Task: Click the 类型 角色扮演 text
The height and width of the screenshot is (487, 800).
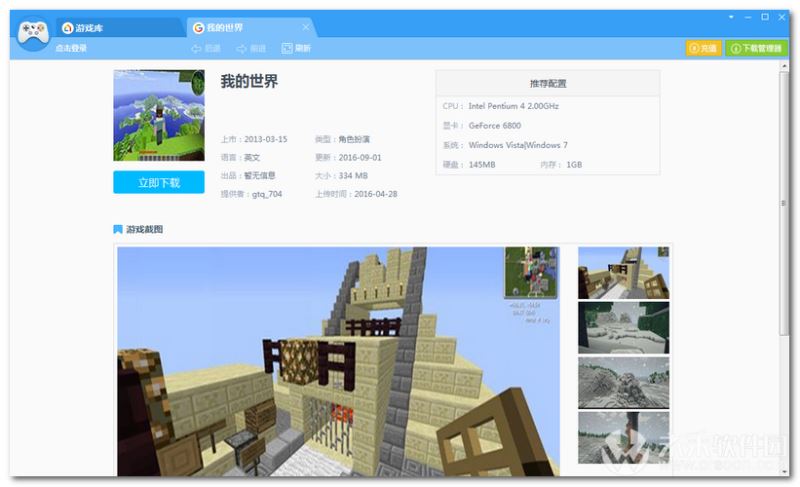Action: click(x=342, y=139)
